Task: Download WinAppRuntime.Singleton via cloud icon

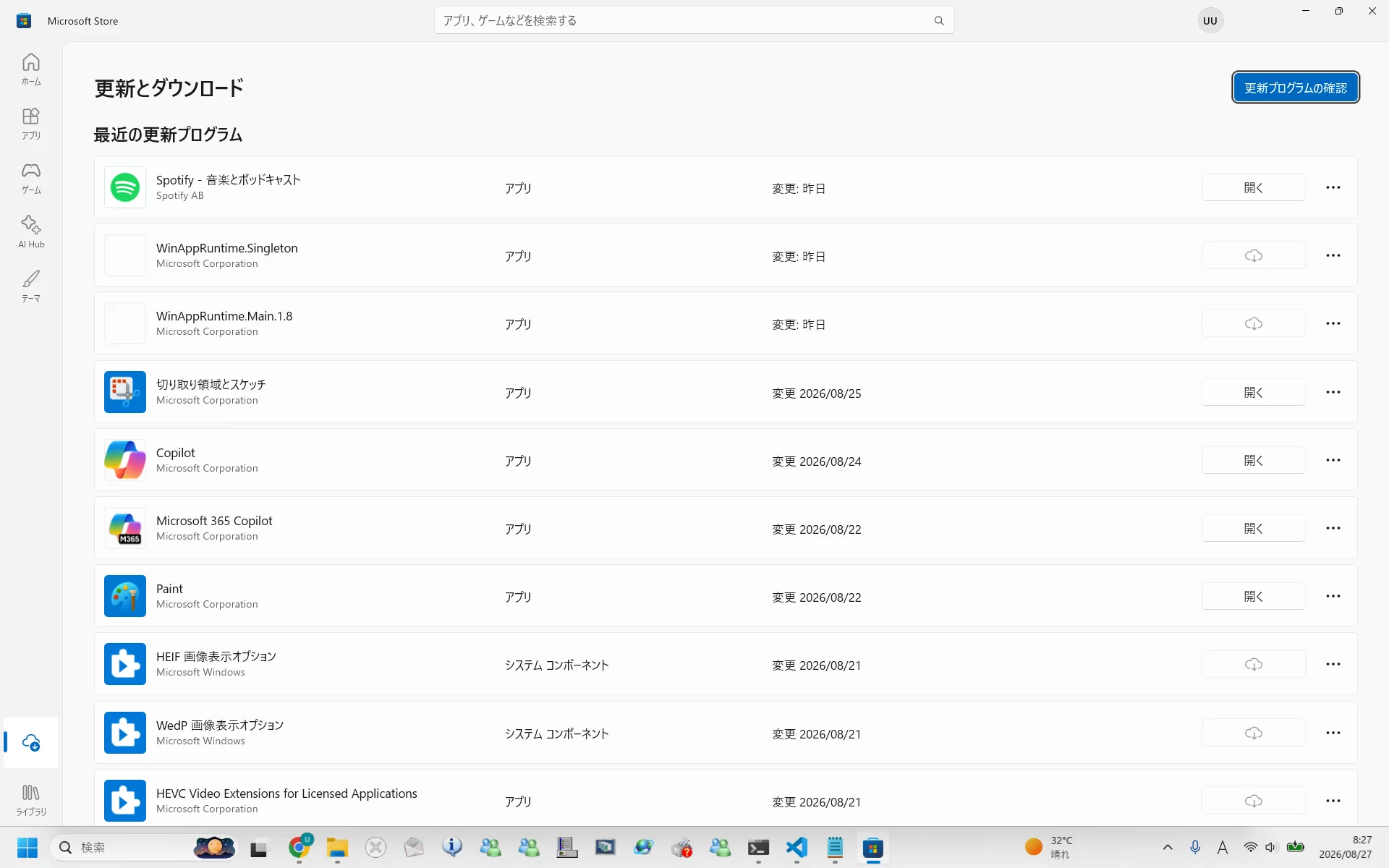Action: [x=1254, y=255]
